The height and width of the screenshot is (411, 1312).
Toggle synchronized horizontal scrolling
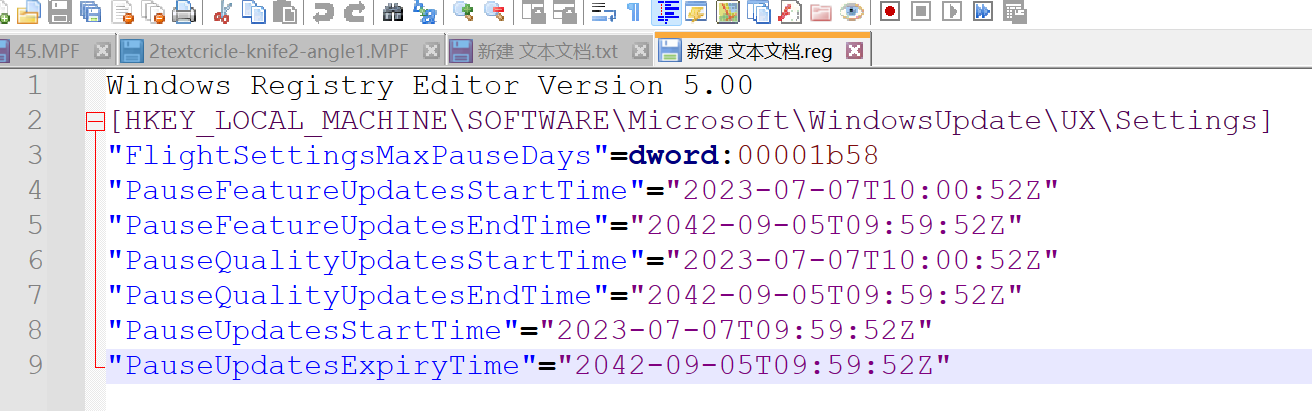[x=565, y=12]
